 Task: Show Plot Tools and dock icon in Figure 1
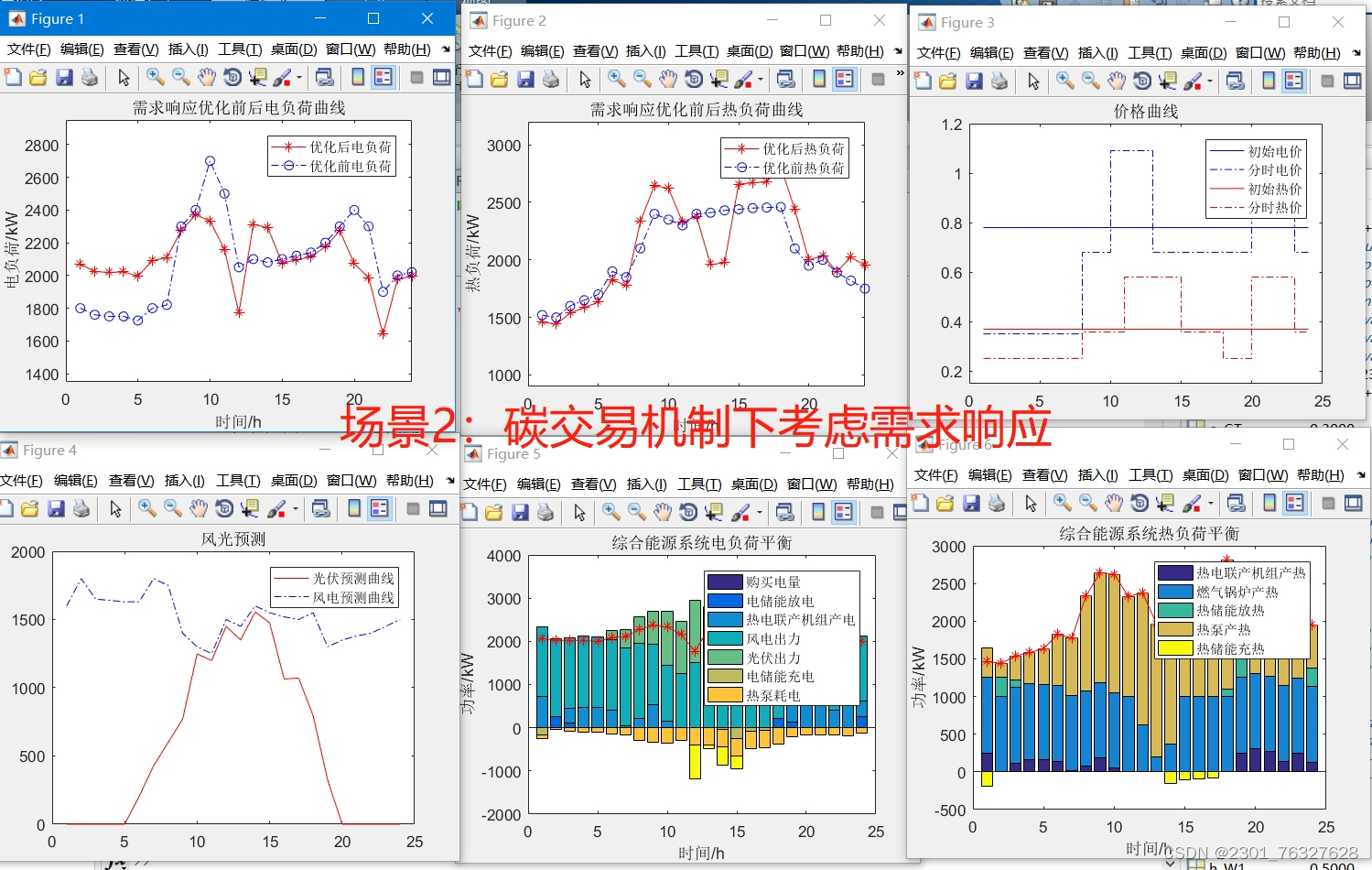[x=442, y=78]
